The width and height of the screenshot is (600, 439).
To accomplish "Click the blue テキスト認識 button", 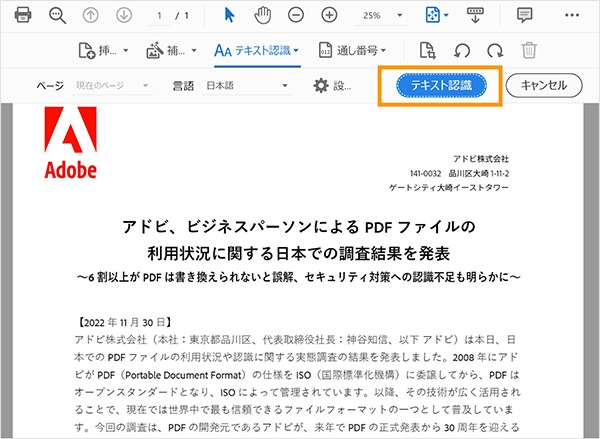I will (441, 85).
